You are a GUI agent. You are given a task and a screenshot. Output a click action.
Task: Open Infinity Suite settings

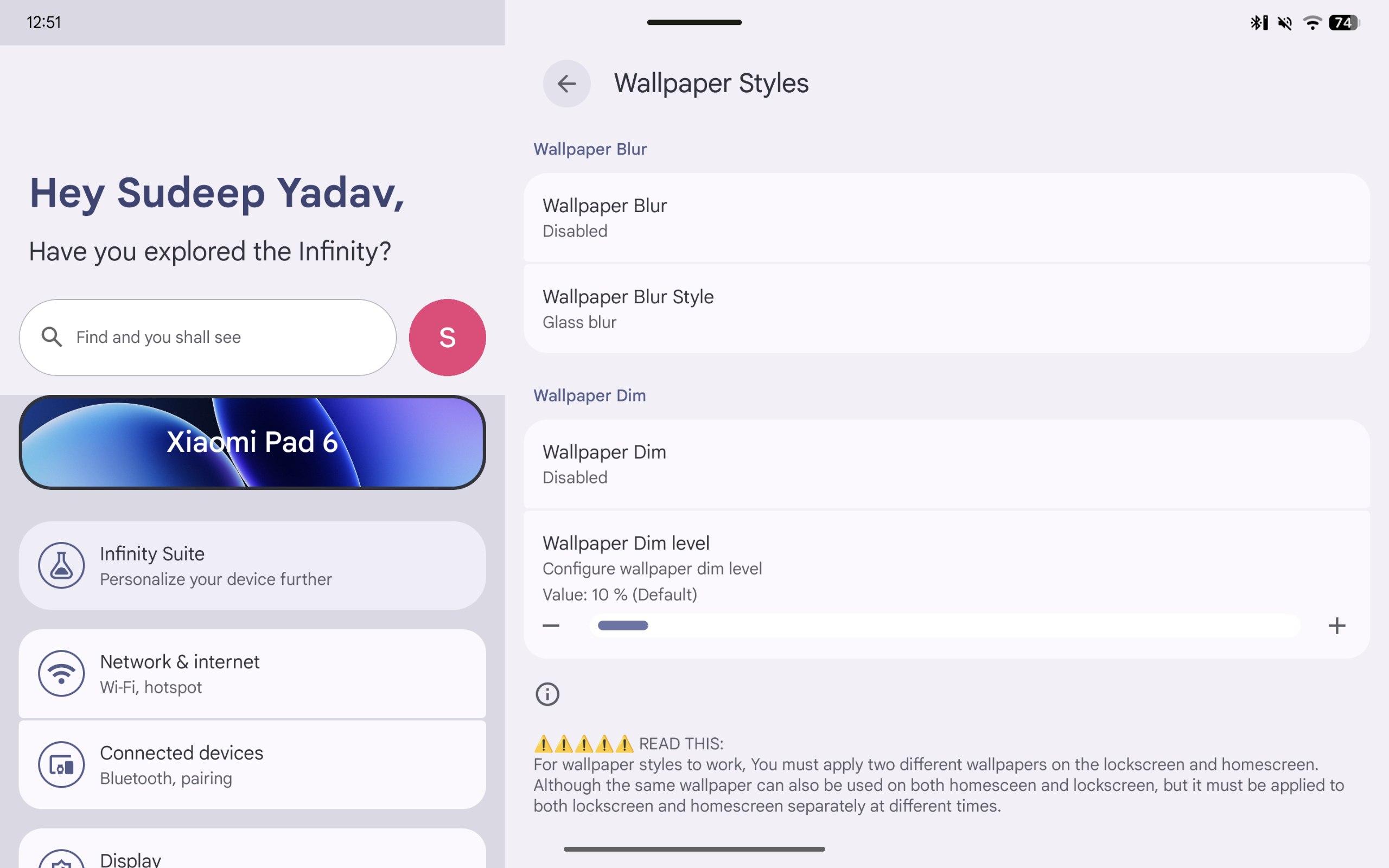click(252, 565)
